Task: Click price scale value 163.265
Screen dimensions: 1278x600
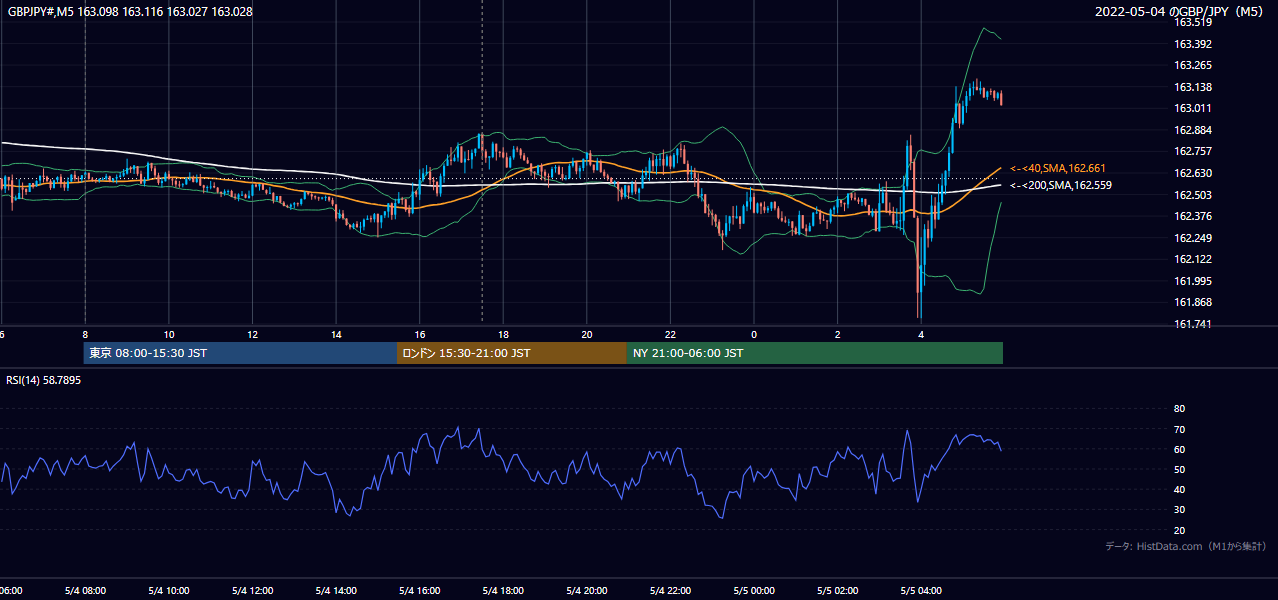Action: (x=1192, y=65)
